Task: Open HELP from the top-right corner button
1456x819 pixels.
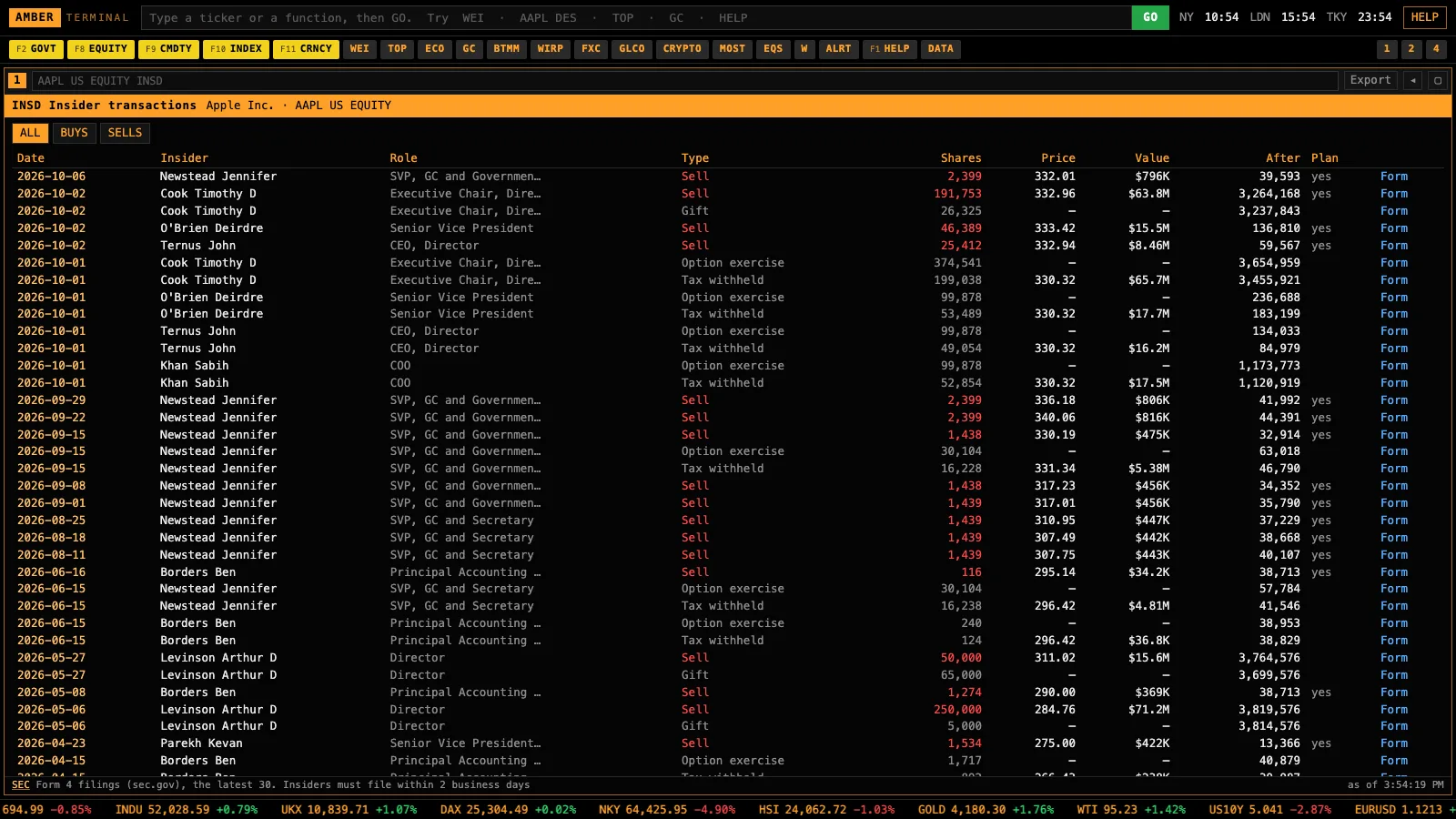Action: point(1425,17)
